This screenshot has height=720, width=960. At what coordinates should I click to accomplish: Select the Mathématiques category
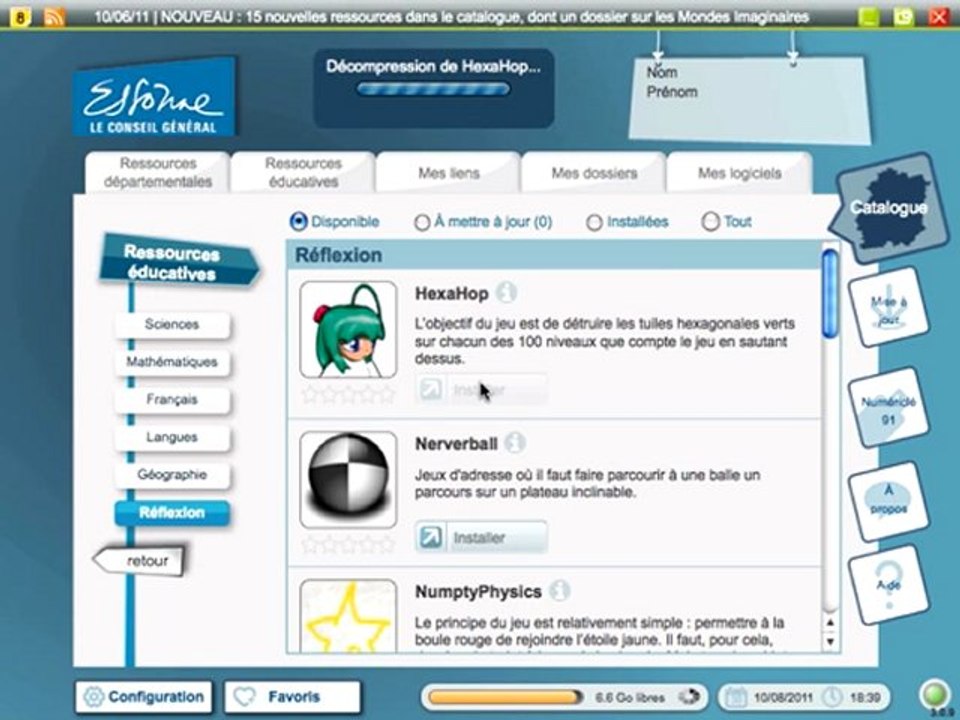172,362
